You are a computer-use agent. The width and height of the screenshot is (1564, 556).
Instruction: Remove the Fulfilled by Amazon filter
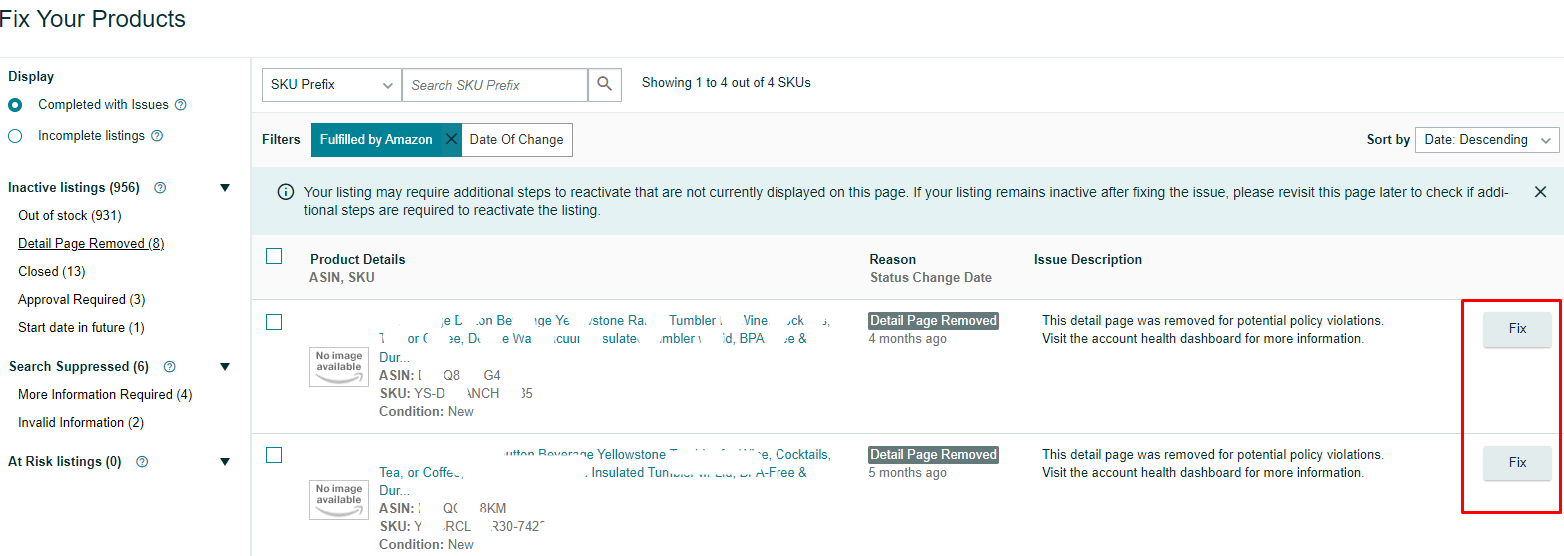(x=451, y=140)
